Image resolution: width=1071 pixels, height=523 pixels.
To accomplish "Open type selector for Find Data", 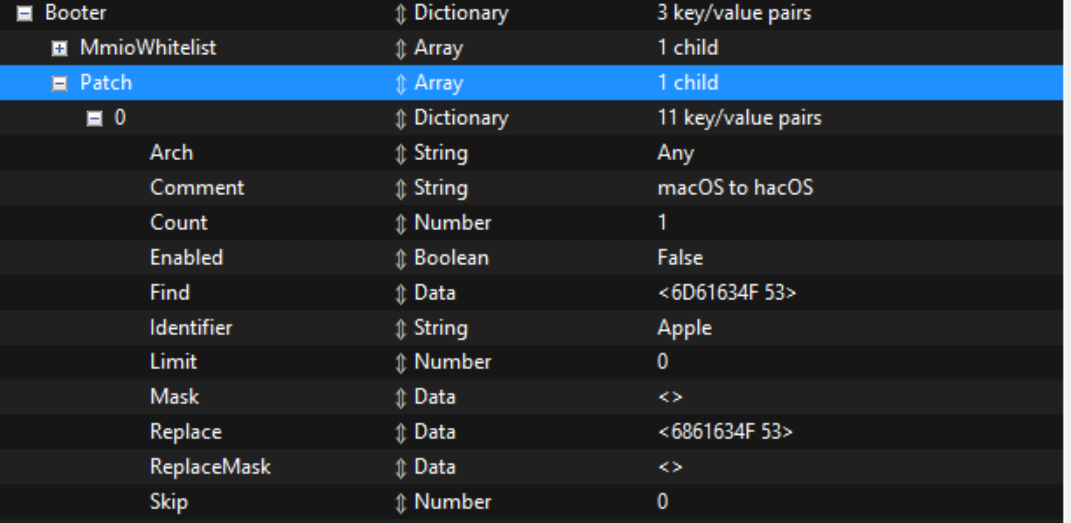I will 400,293.
